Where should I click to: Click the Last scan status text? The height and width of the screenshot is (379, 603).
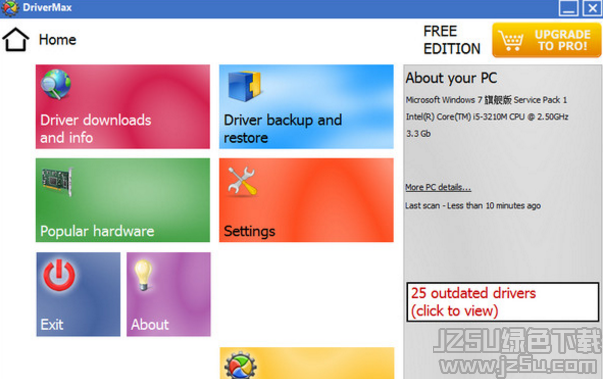pyautogui.click(x=473, y=206)
